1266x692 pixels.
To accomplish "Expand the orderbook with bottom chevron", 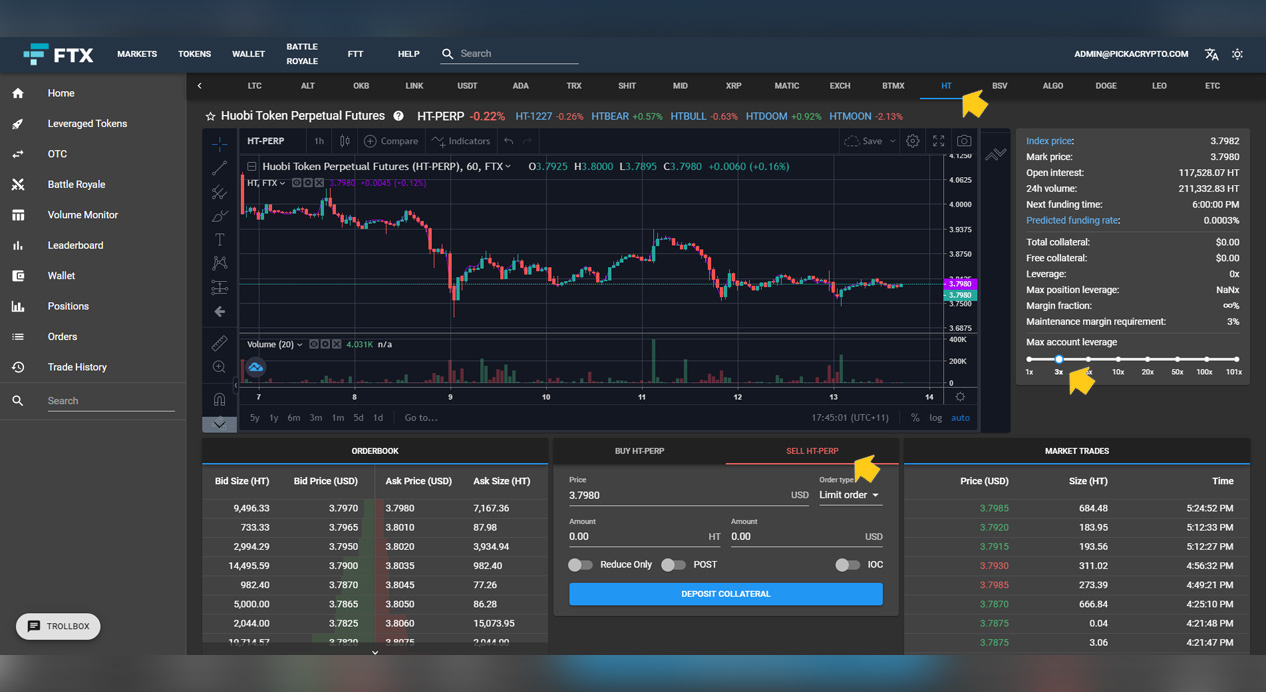I will click(x=375, y=652).
